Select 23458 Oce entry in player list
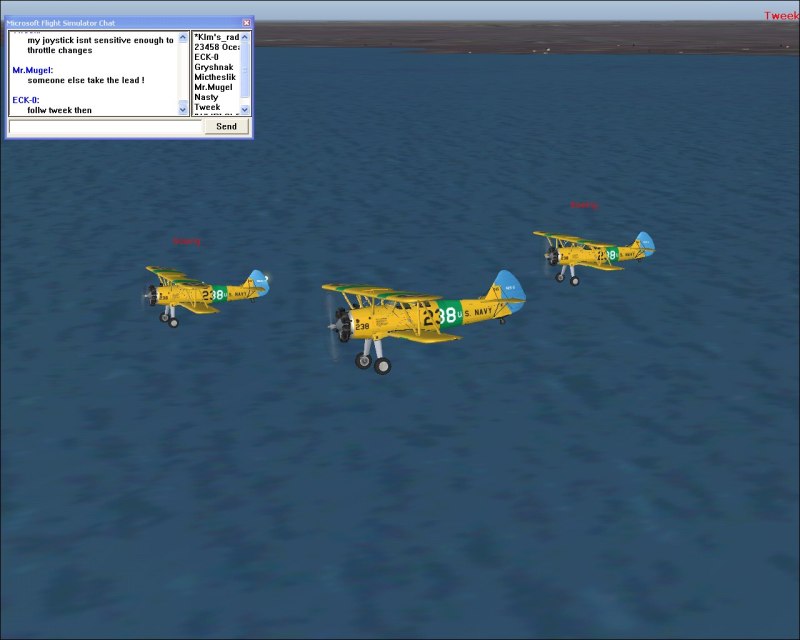This screenshot has width=800, height=640. [x=216, y=47]
